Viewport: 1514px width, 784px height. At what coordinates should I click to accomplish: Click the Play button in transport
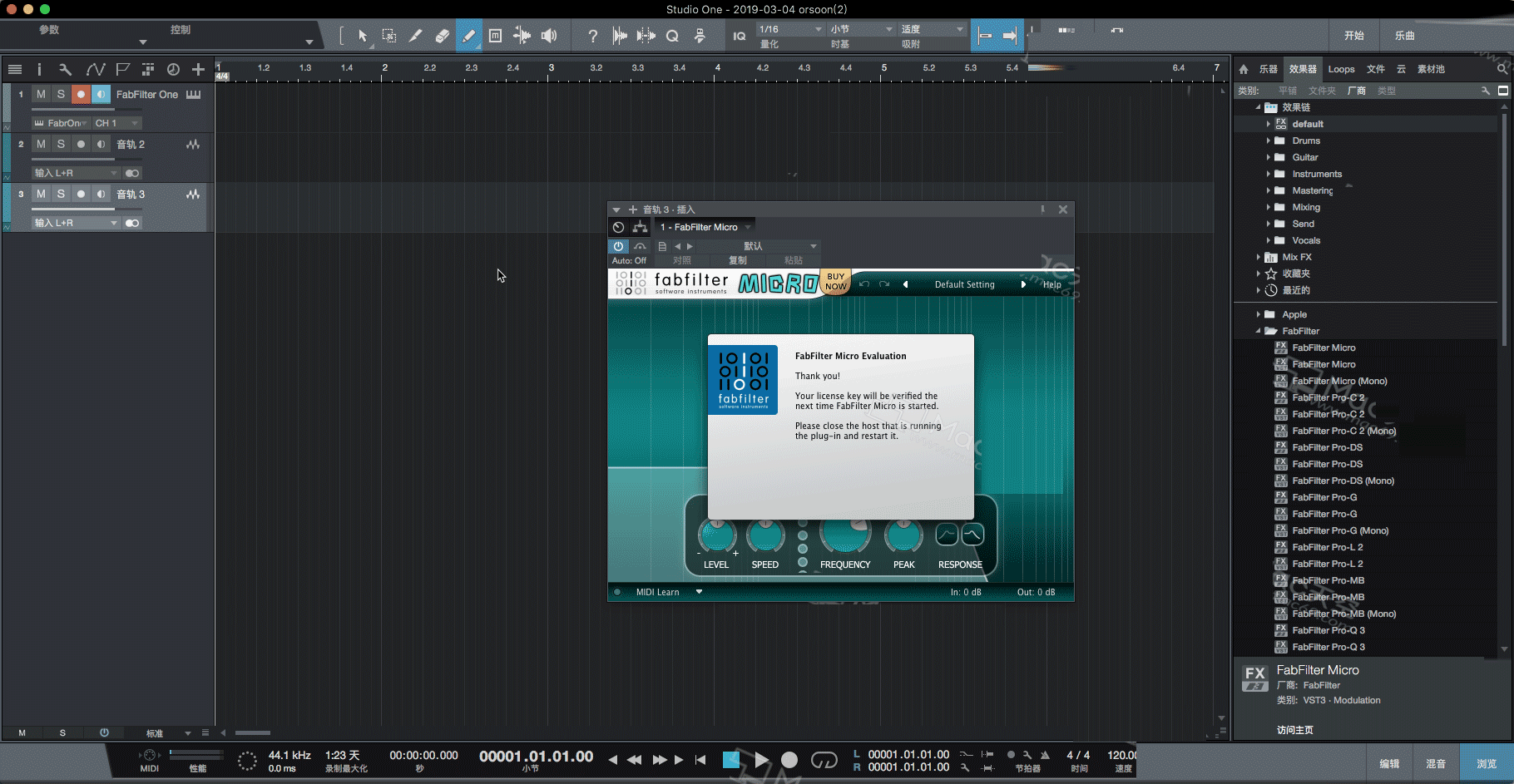[761, 760]
